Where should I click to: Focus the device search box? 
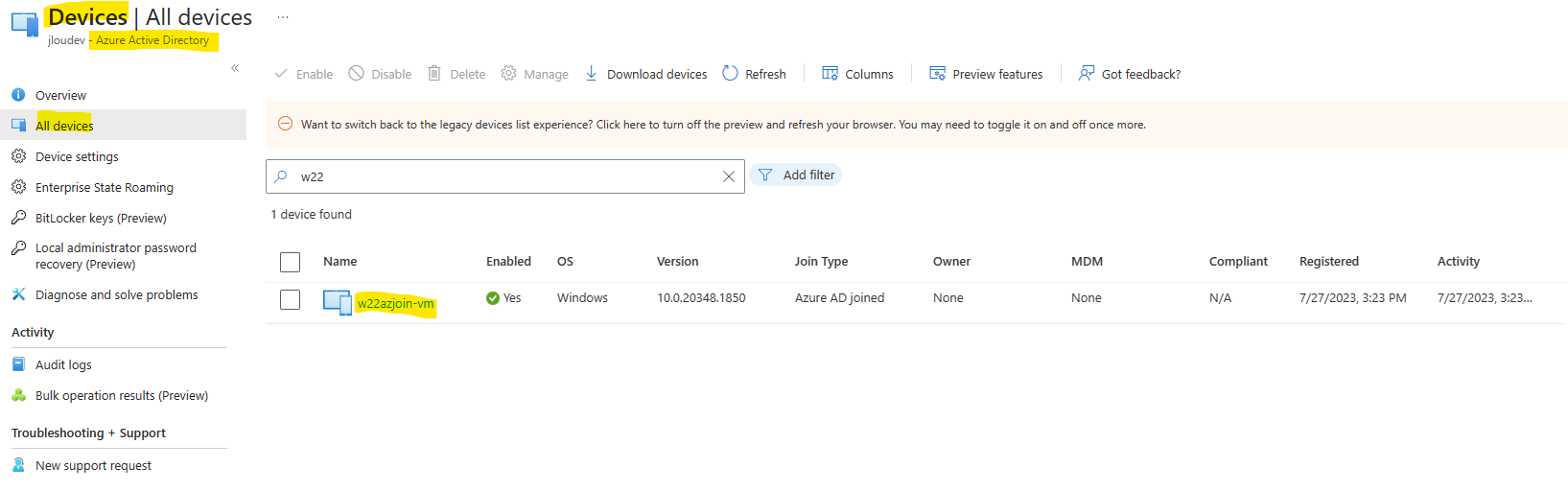[505, 176]
